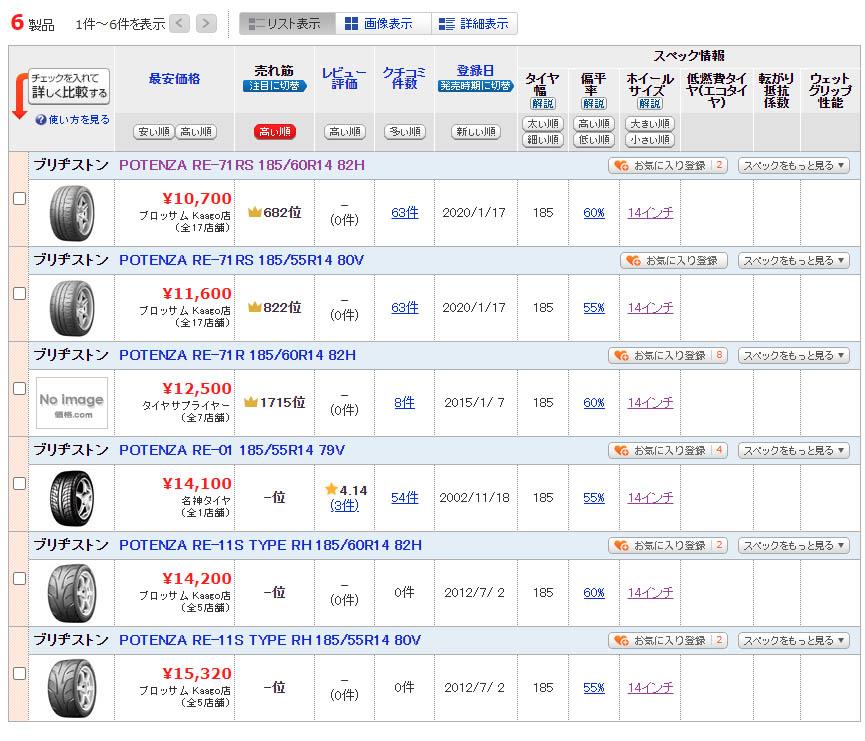This screenshot has height=741, width=865.
Task: Click 1715位 crown ranking icon
Action: tap(251, 402)
